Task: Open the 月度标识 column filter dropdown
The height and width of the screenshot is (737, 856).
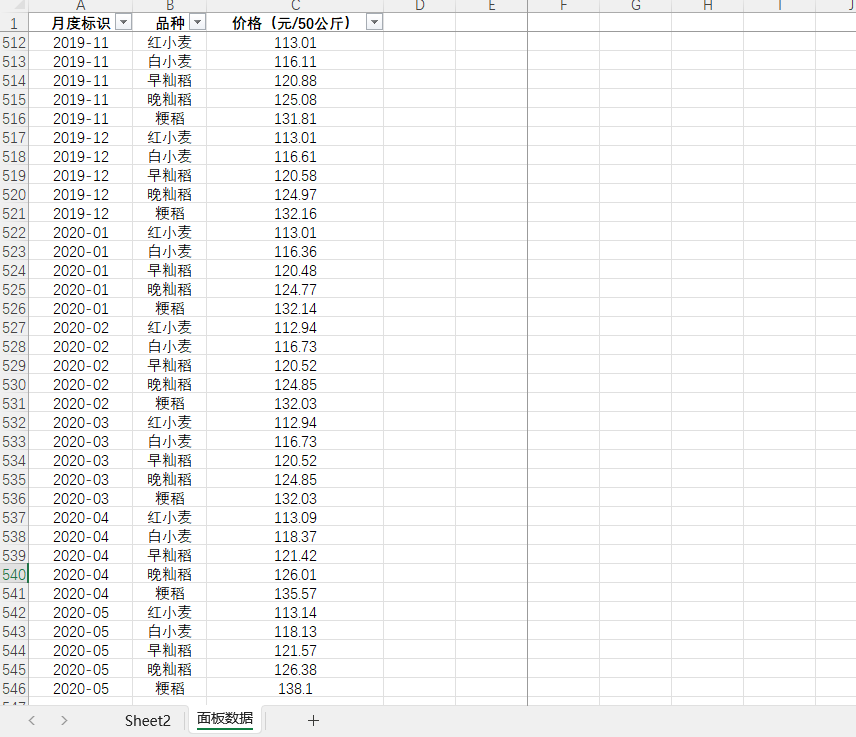Action: pos(123,22)
